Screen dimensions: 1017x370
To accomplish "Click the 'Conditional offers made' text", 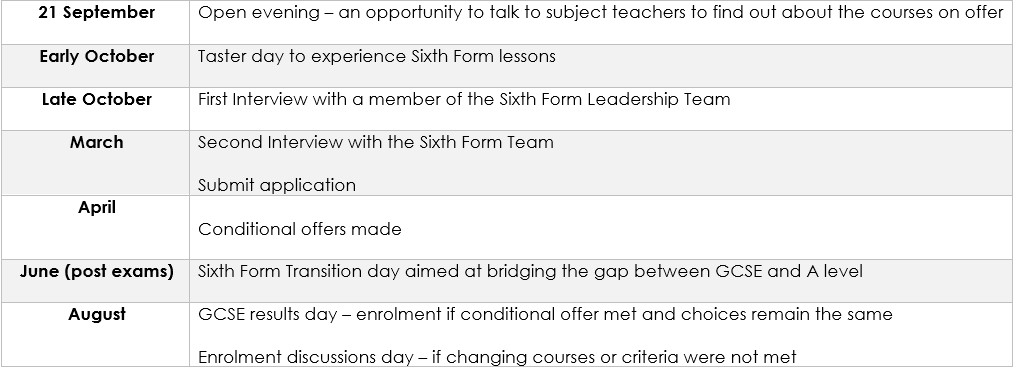I will [300, 229].
